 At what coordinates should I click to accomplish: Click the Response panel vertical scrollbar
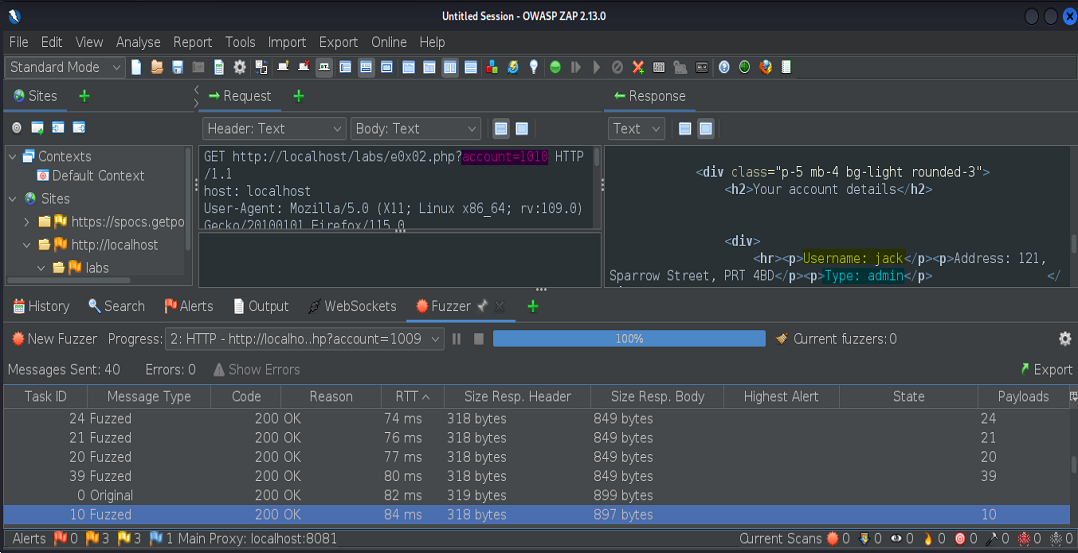pyautogui.click(x=1074, y=243)
